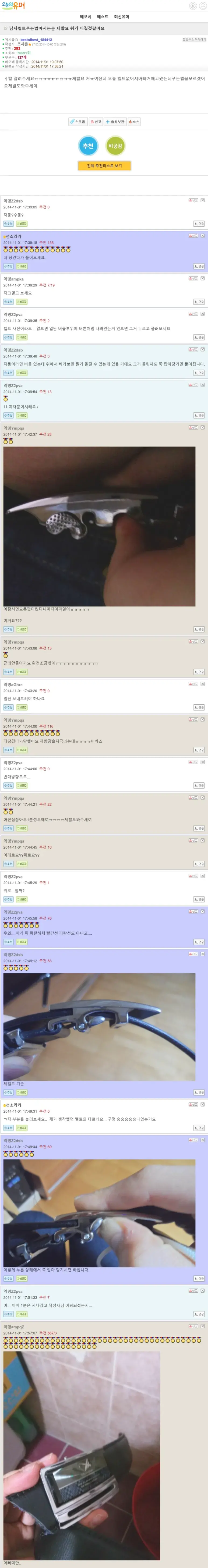Switch to the 베오베 tab

86,16
